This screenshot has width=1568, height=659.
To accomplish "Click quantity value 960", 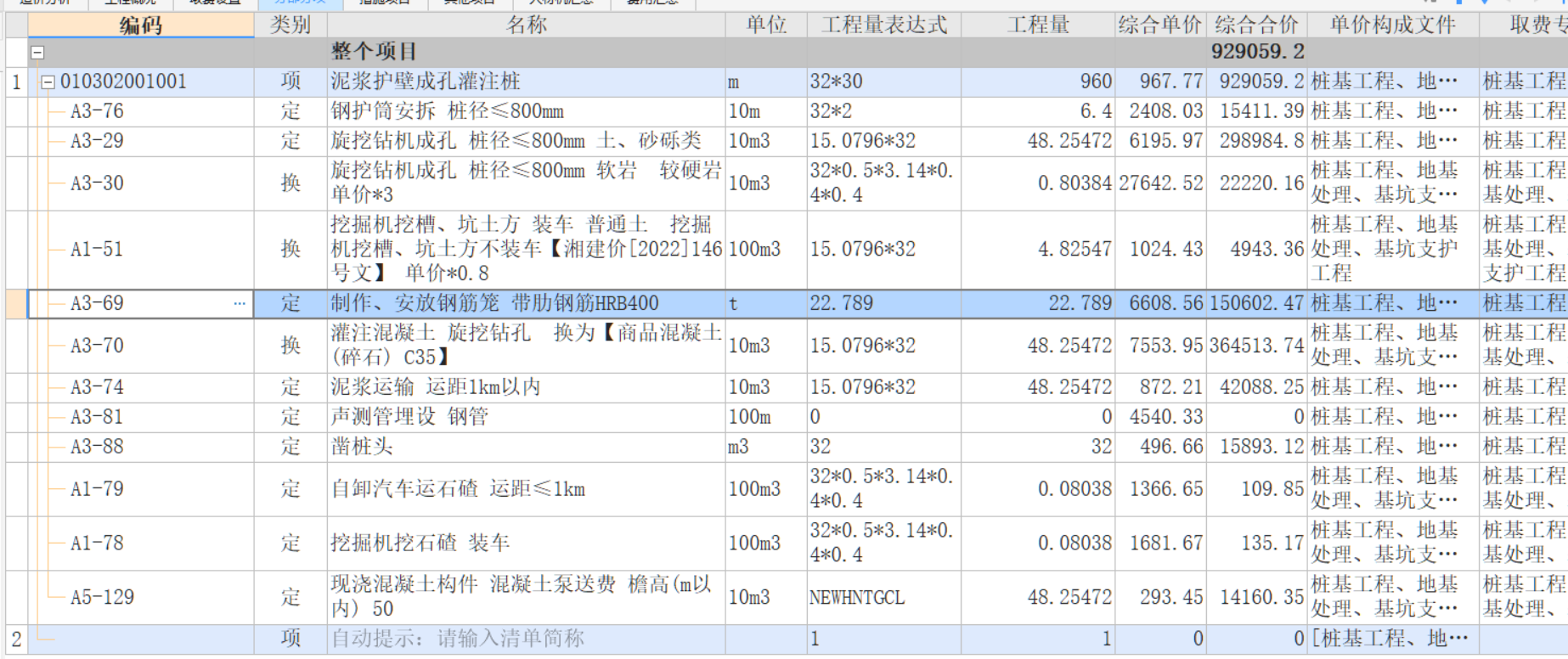I will [x=1038, y=82].
